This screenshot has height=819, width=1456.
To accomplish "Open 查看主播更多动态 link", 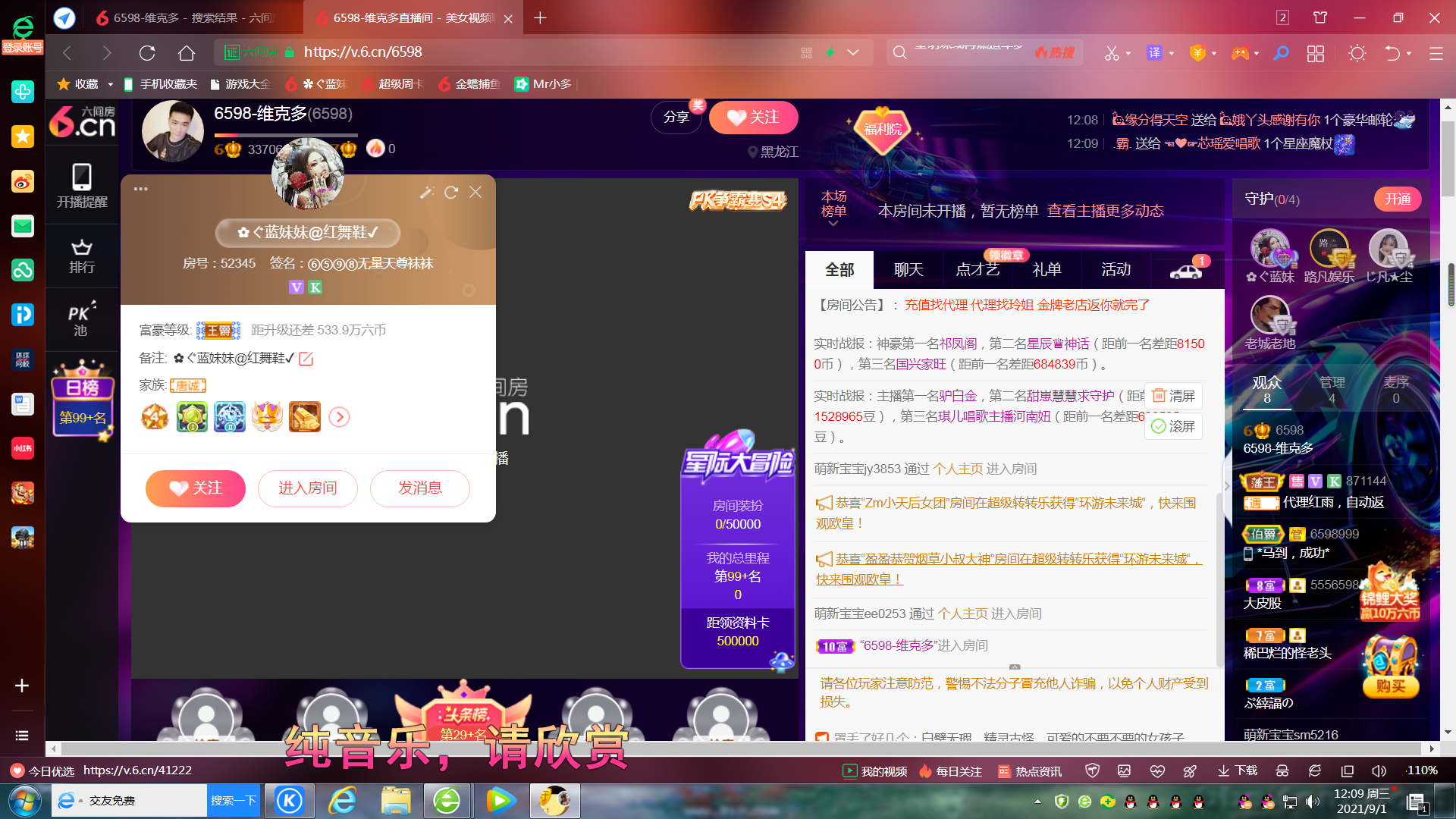I will point(1106,211).
